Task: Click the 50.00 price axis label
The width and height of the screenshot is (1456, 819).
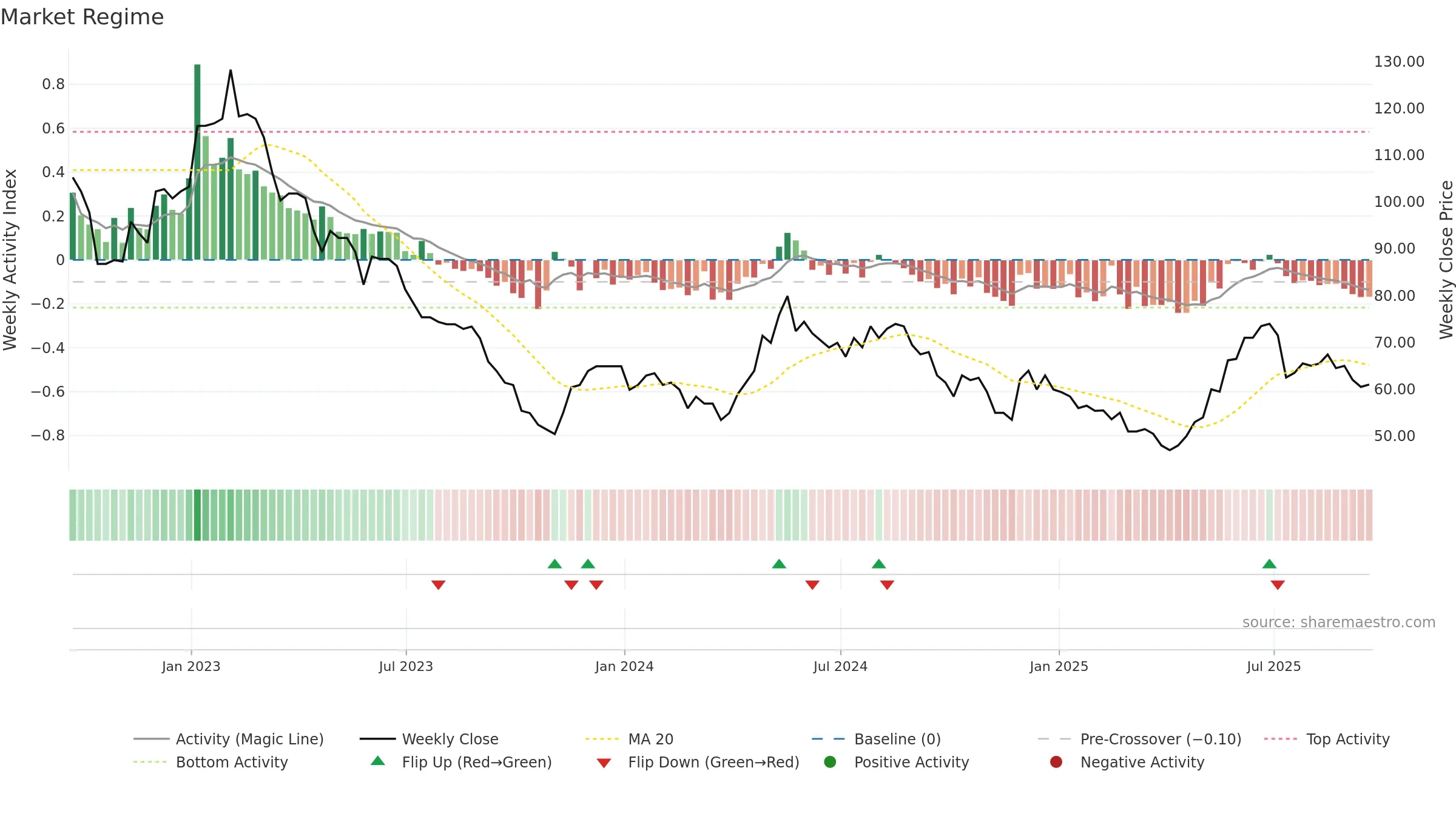Action: click(x=1394, y=436)
